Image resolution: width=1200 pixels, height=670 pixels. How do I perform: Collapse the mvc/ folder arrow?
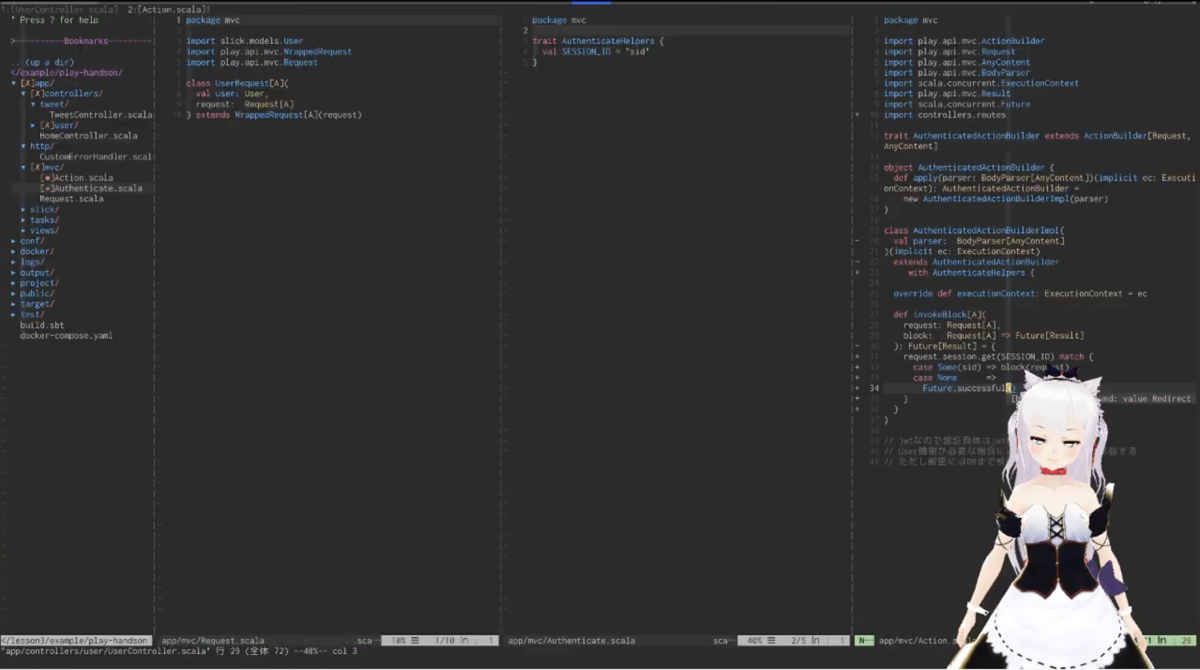23,167
